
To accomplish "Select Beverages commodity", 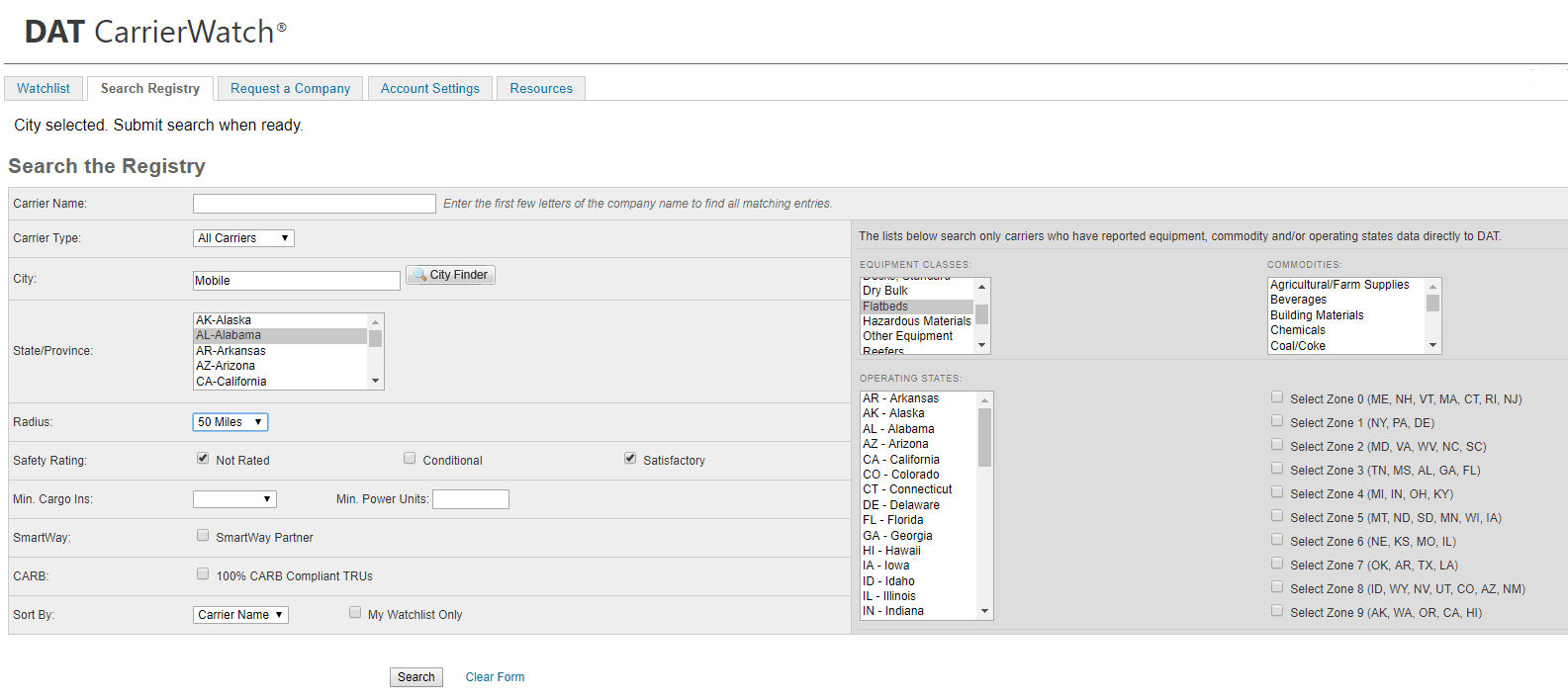I will (x=1346, y=300).
